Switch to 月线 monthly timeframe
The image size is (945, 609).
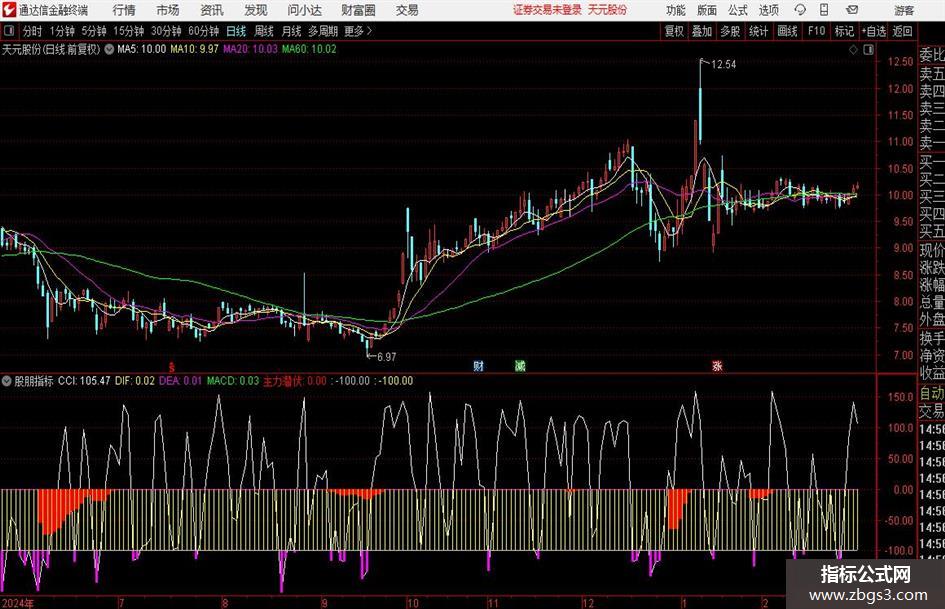click(x=292, y=31)
